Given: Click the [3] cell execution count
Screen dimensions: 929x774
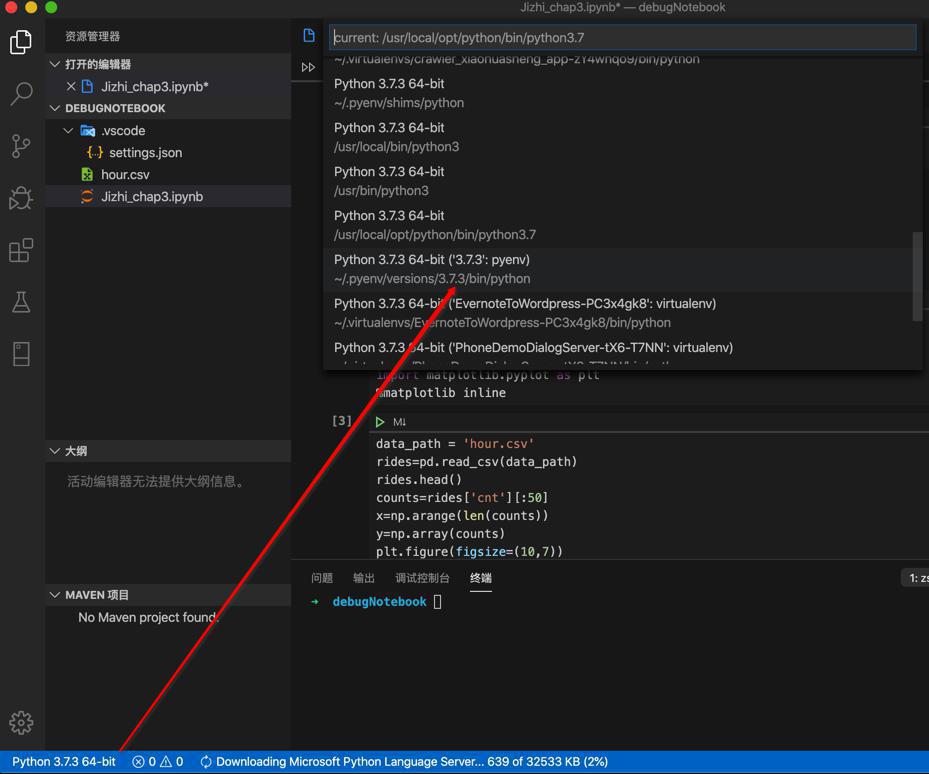Looking at the screenshot, I should click(x=342, y=421).
